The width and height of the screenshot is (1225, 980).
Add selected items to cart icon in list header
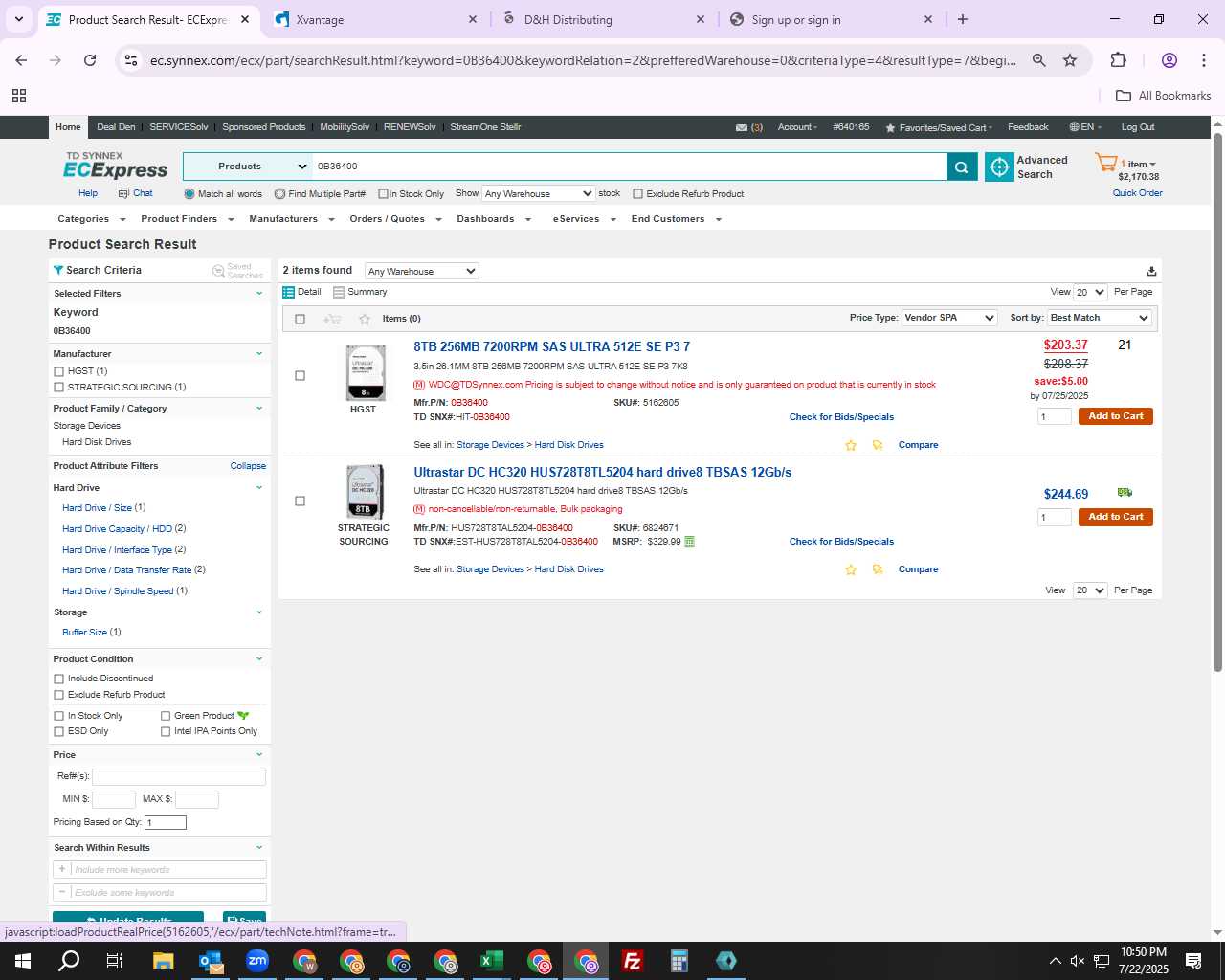332,319
